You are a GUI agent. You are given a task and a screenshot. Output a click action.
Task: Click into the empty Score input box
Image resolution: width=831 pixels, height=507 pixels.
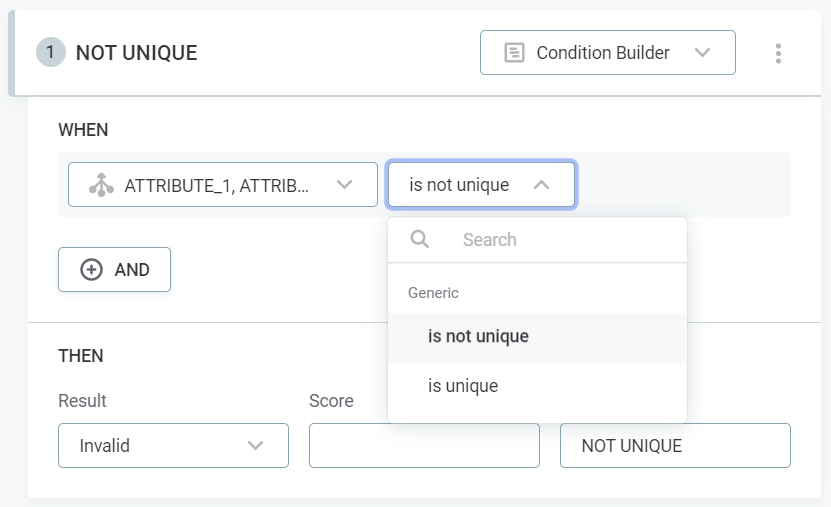tap(424, 446)
